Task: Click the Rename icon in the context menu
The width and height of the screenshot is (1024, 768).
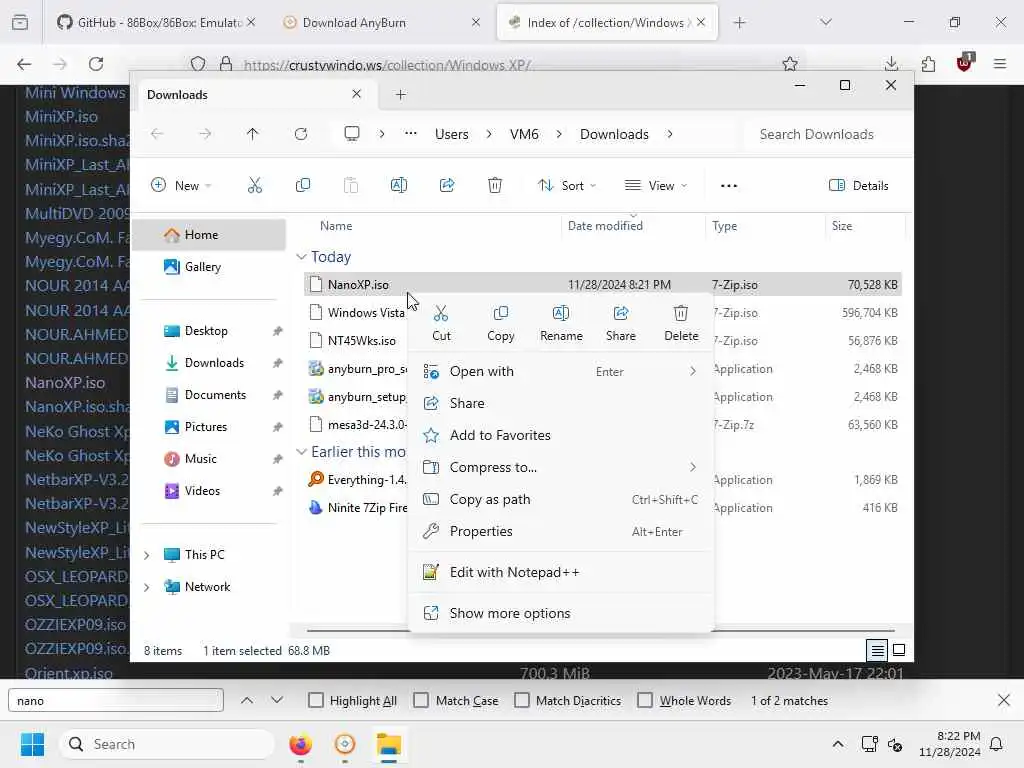Action: tap(561, 313)
